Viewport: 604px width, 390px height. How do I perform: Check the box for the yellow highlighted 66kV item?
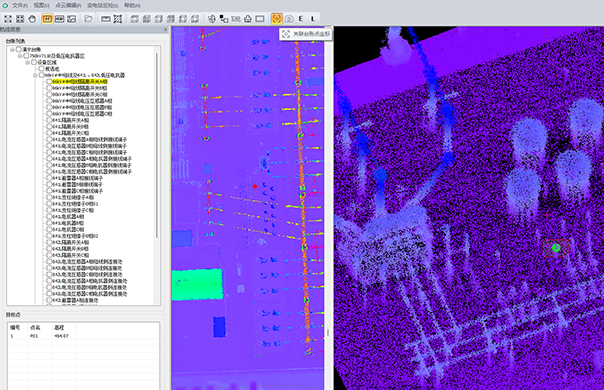click(x=49, y=81)
